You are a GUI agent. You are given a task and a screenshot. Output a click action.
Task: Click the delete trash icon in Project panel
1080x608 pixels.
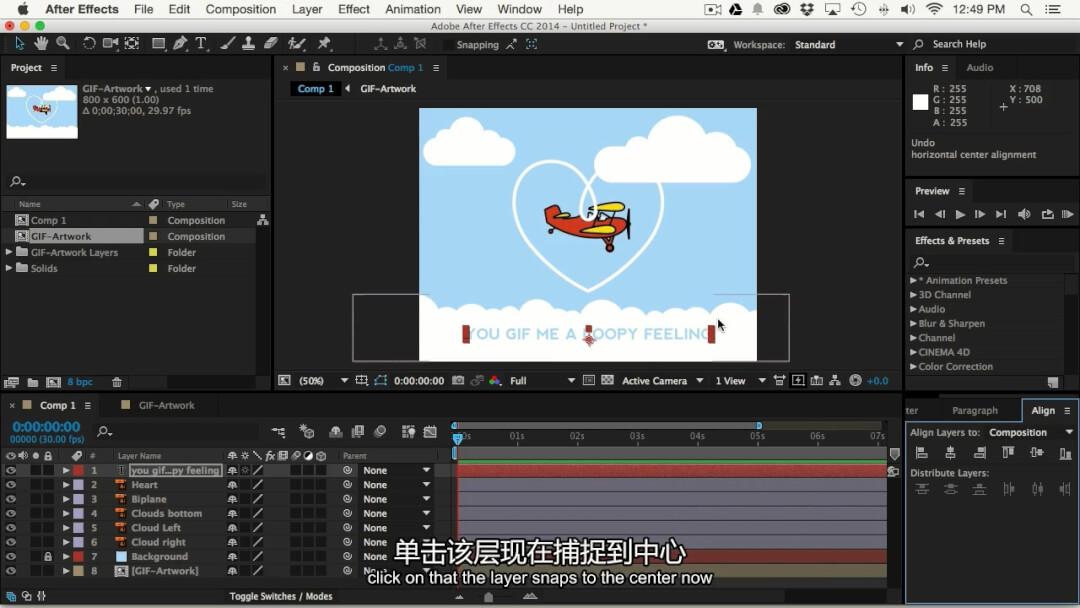coord(117,382)
